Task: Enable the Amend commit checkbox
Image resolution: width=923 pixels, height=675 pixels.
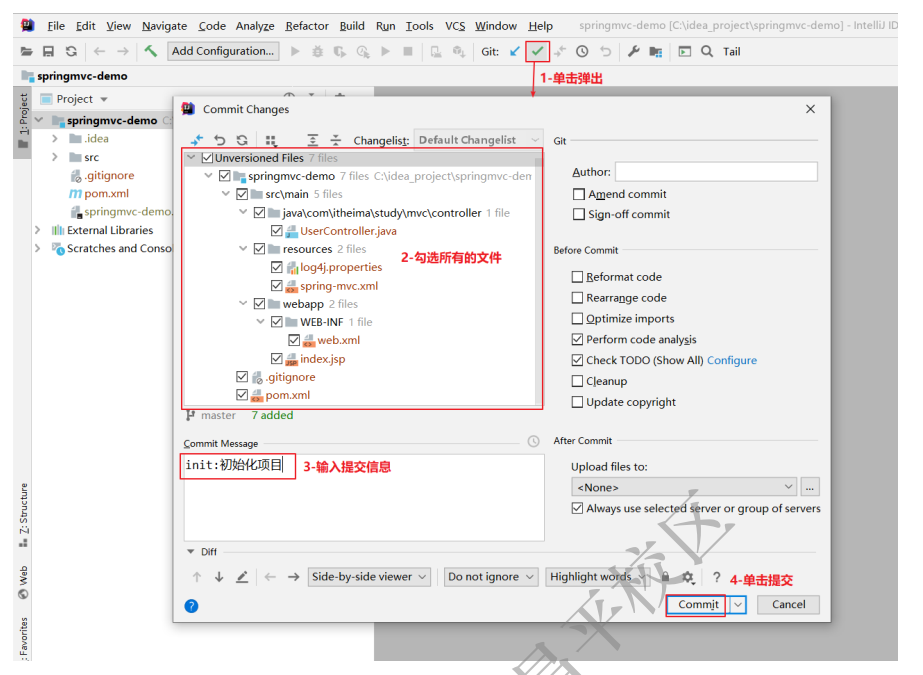Action: 579,194
